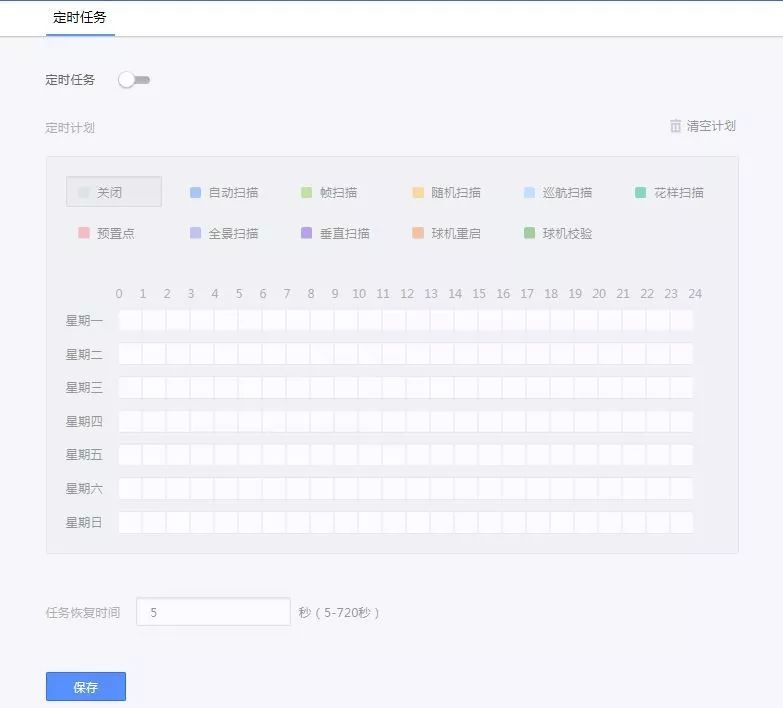
Task: Choose the 垂直扫描 purple swatch
Action: pyautogui.click(x=307, y=233)
